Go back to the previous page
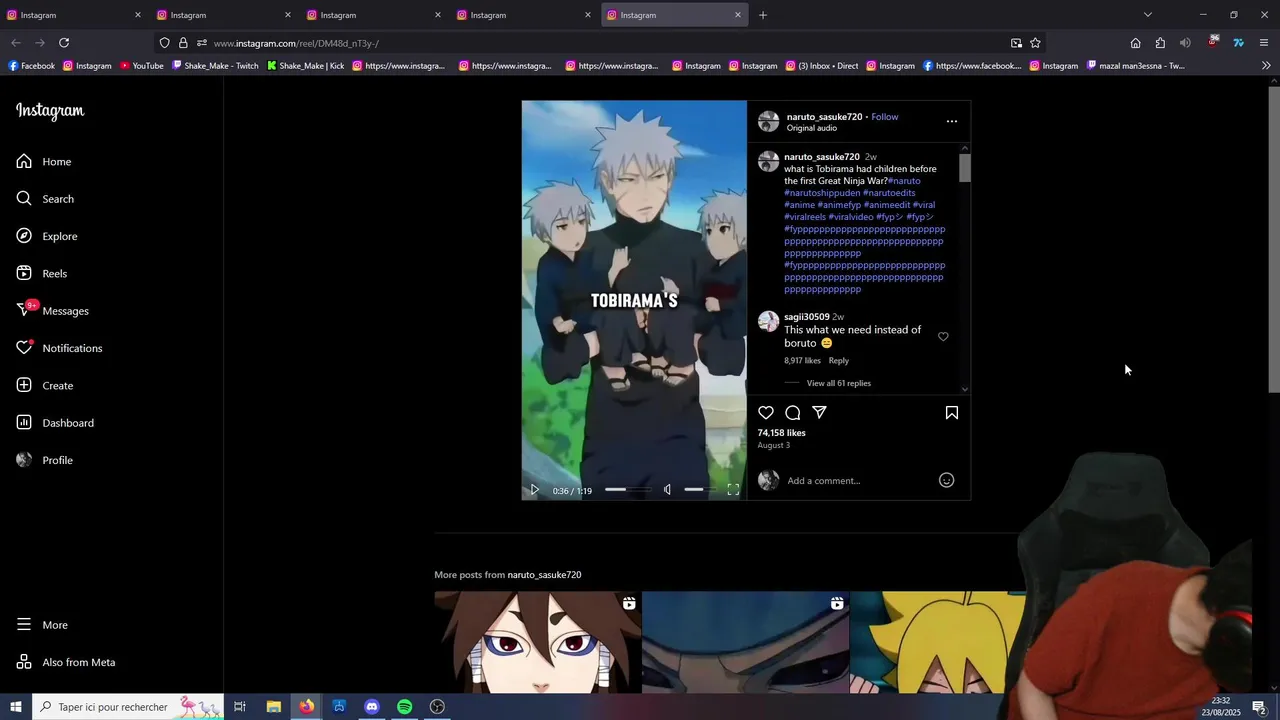The image size is (1280, 720). point(16,43)
